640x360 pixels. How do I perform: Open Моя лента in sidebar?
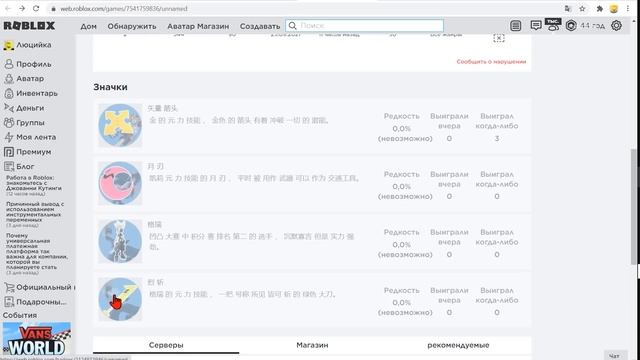(30, 137)
